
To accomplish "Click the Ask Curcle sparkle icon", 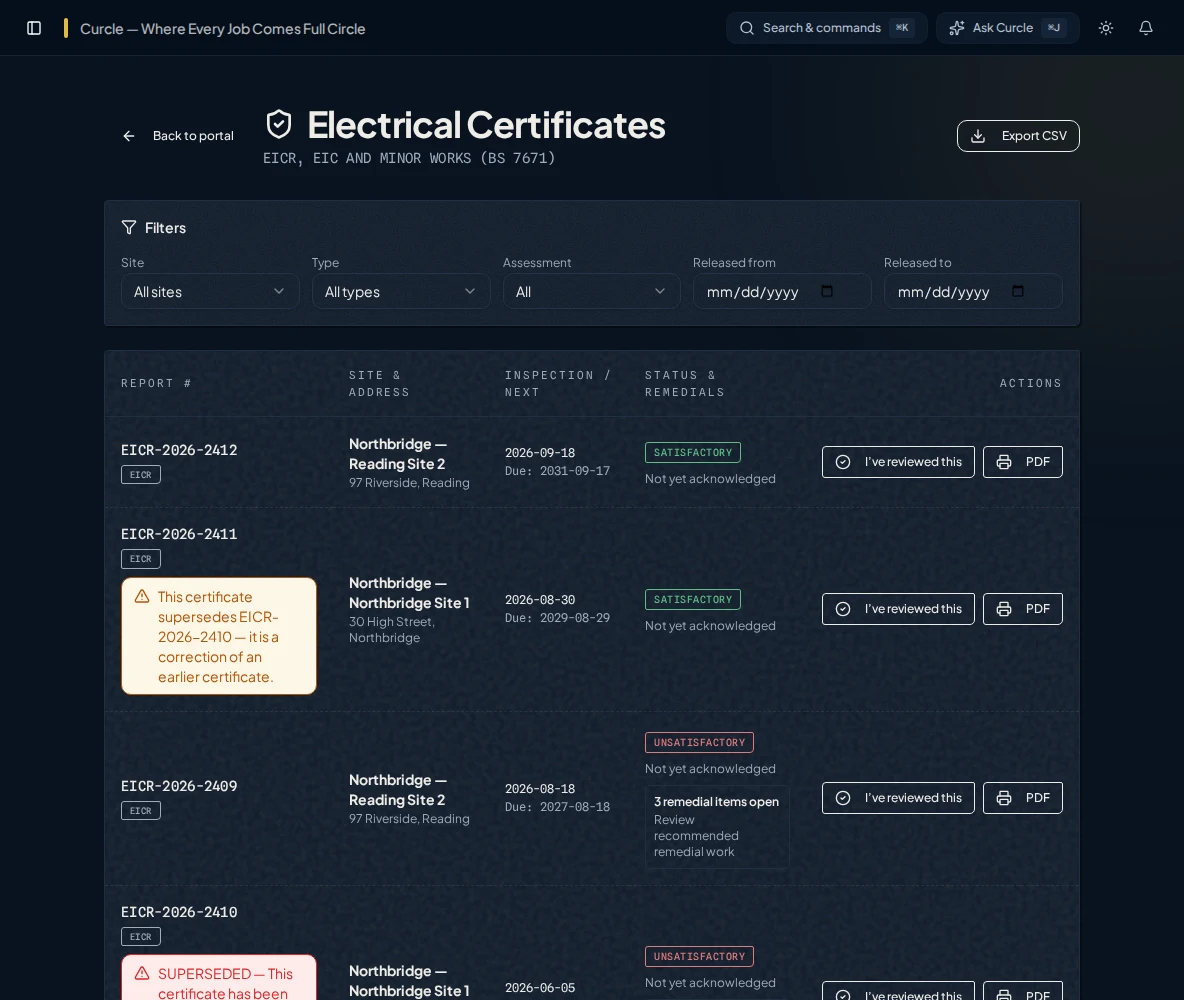I will coord(957,28).
